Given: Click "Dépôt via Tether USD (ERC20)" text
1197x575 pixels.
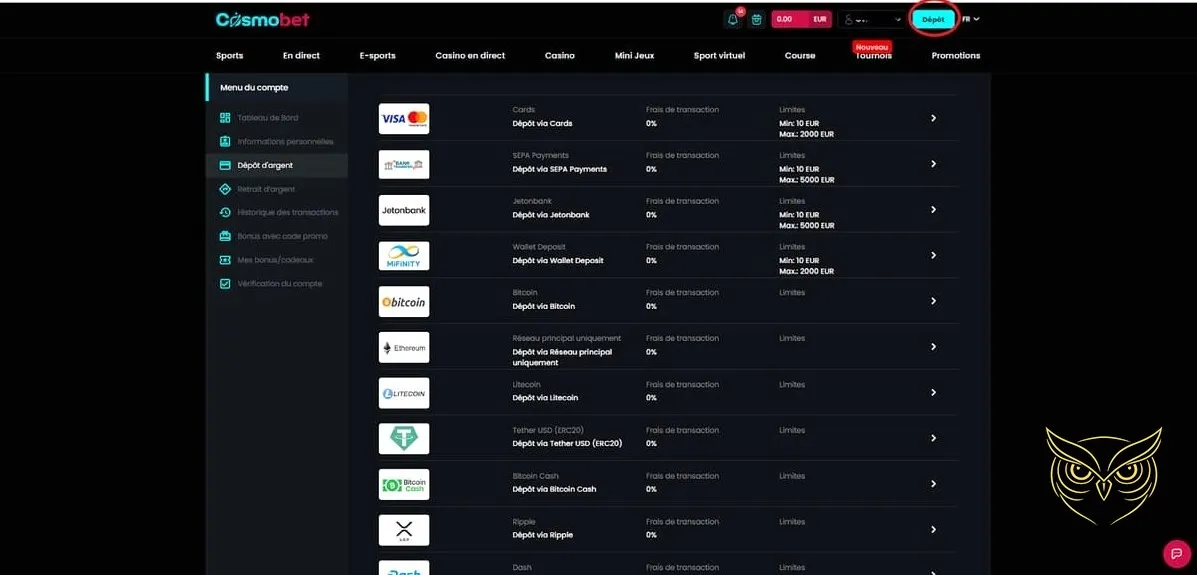Looking at the screenshot, I should (567, 444).
